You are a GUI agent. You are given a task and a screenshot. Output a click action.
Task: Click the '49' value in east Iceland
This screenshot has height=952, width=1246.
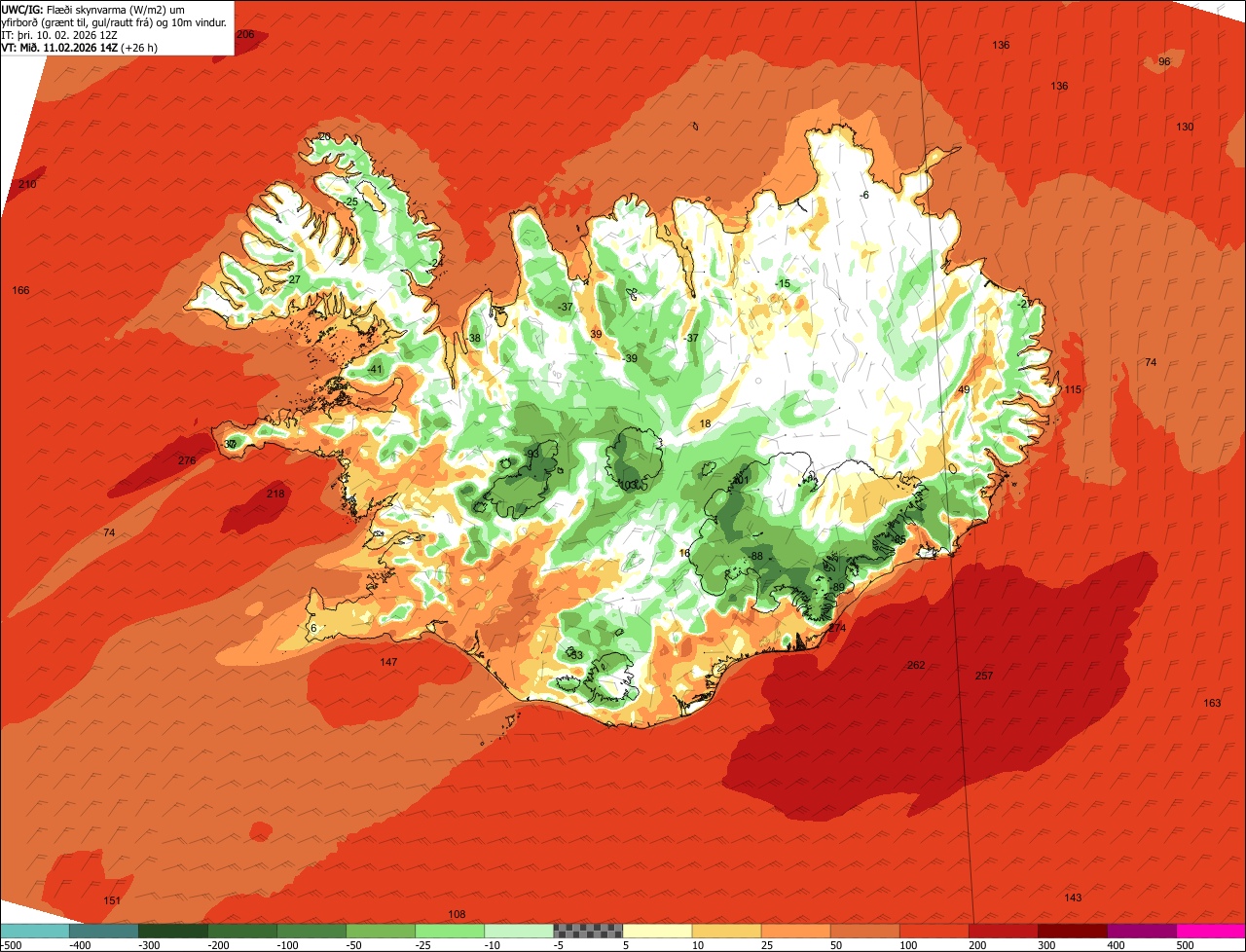click(x=965, y=389)
